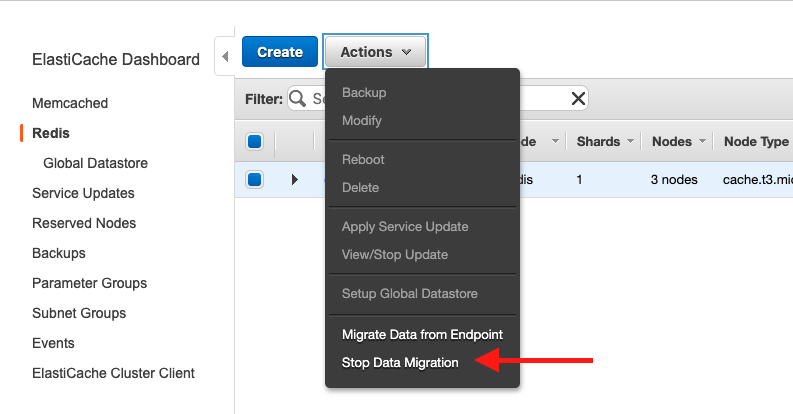Viewport: 793px width, 414px height.
Task: Select Setup Global Datastore menu entry
Action: pos(410,294)
